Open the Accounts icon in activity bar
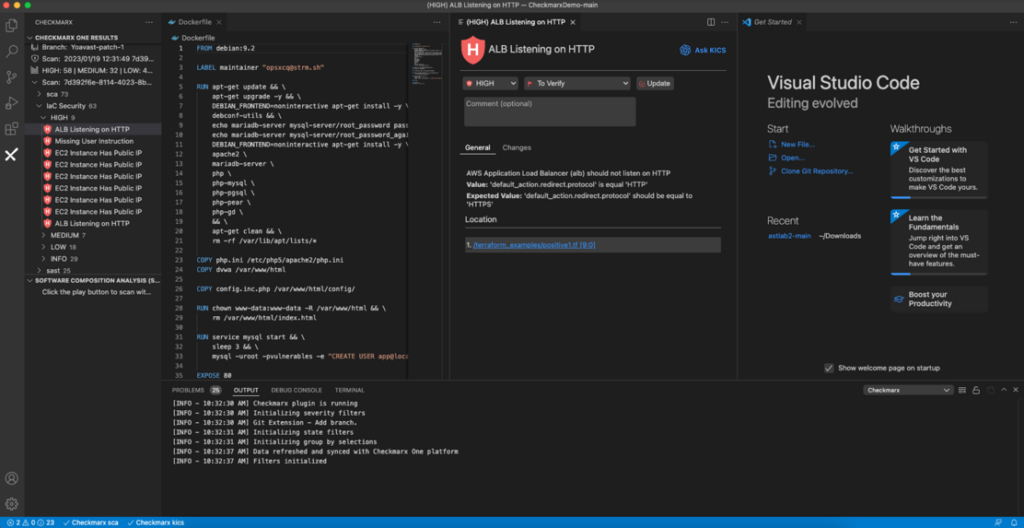This screenshot has width=1024, height=528. 12,478
